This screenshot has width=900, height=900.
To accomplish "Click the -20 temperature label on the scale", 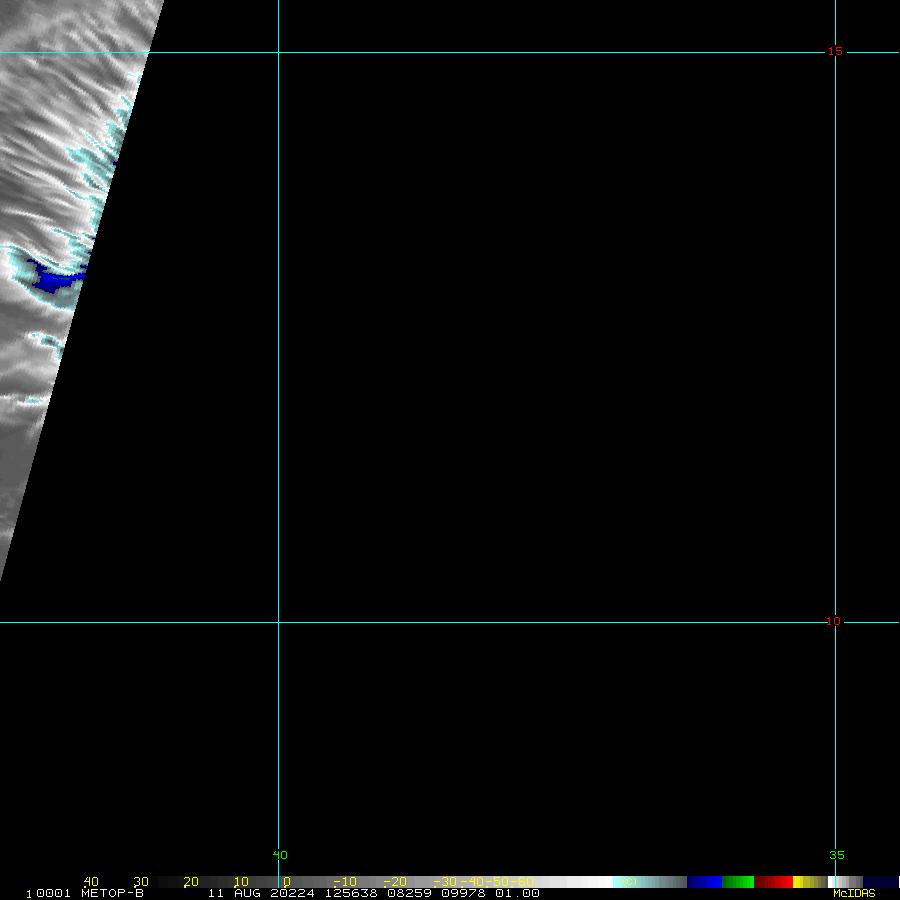I will click(394, 882).
